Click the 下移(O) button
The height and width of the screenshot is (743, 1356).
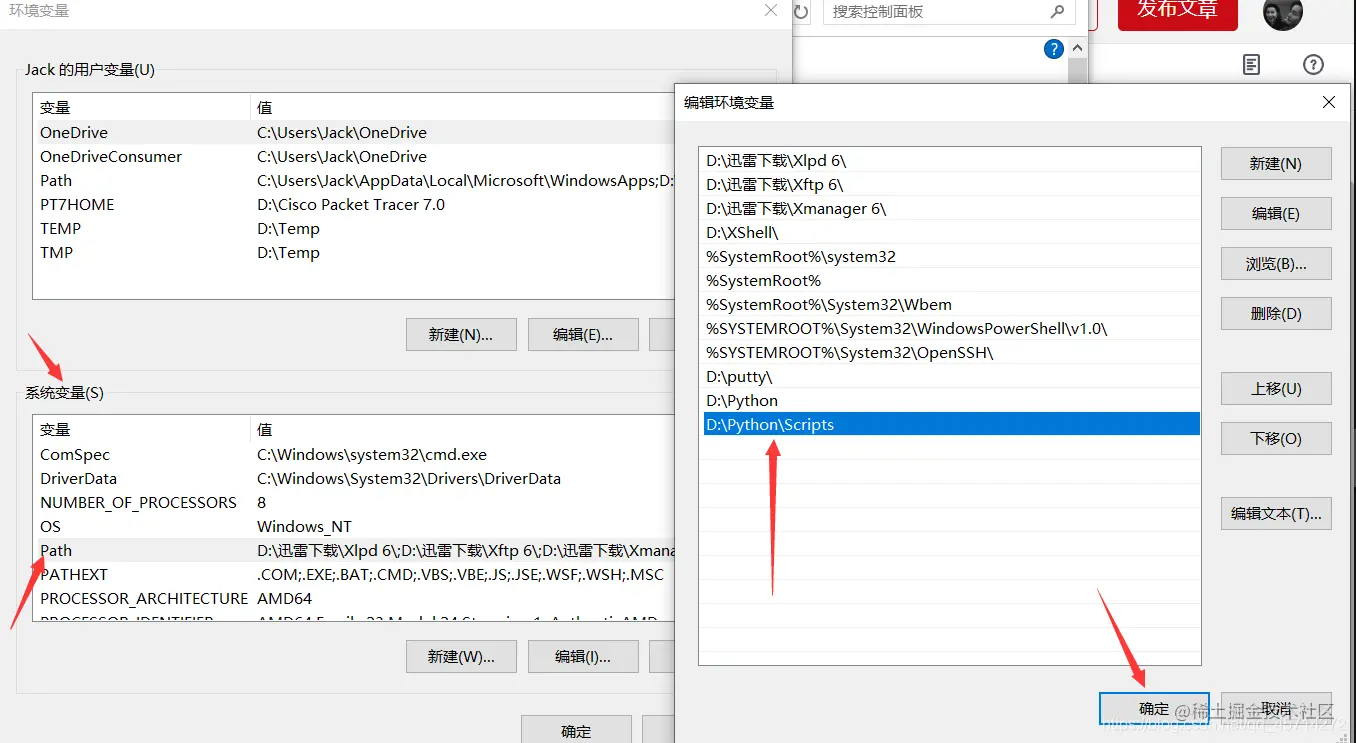1276,439
